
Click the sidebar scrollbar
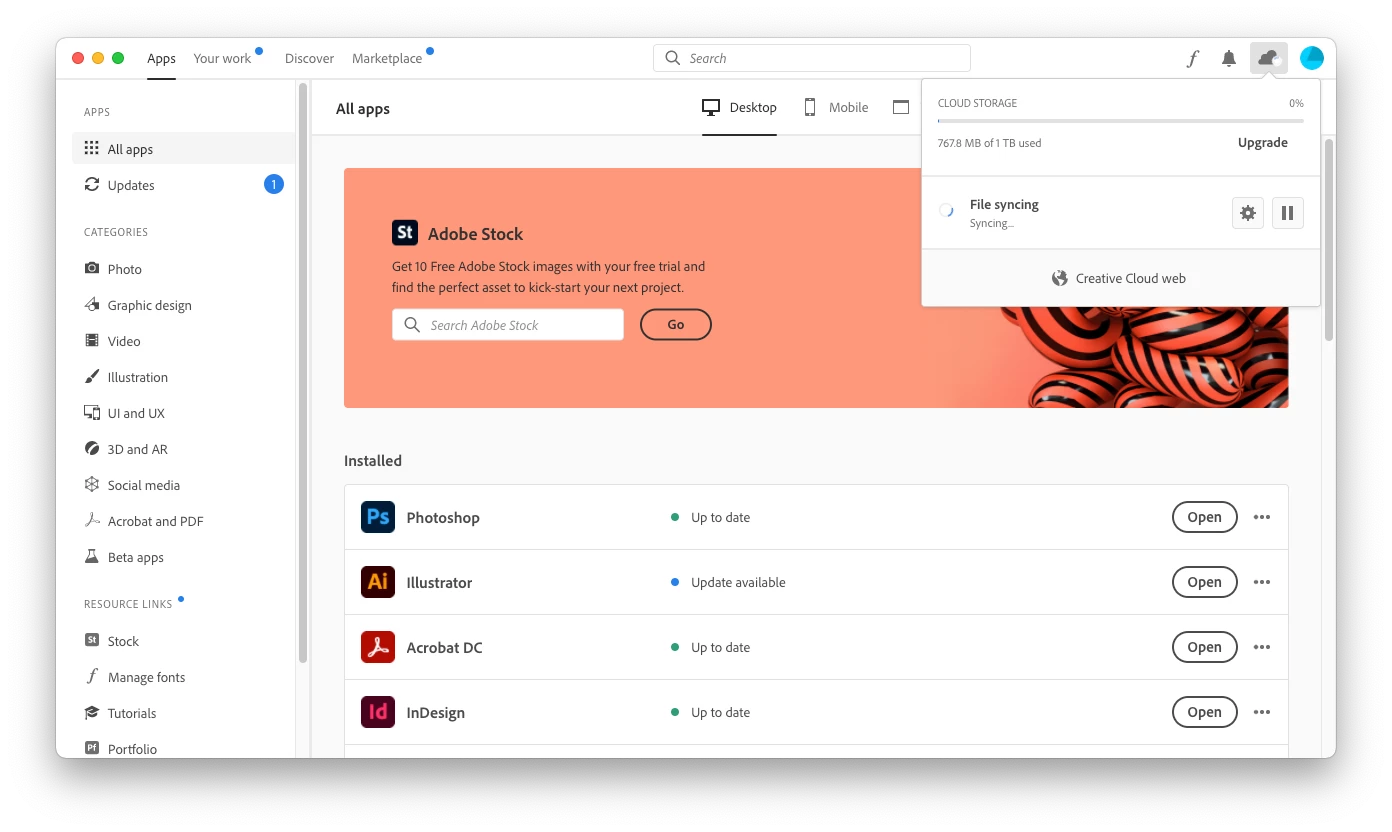303,372
